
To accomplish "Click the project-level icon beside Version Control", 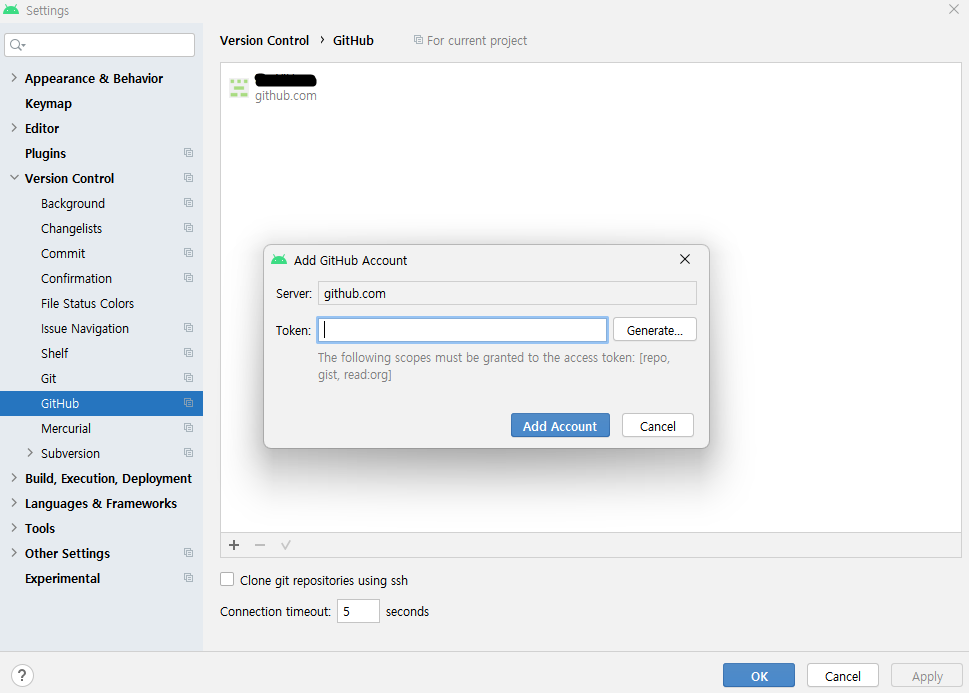I will 188,178.
